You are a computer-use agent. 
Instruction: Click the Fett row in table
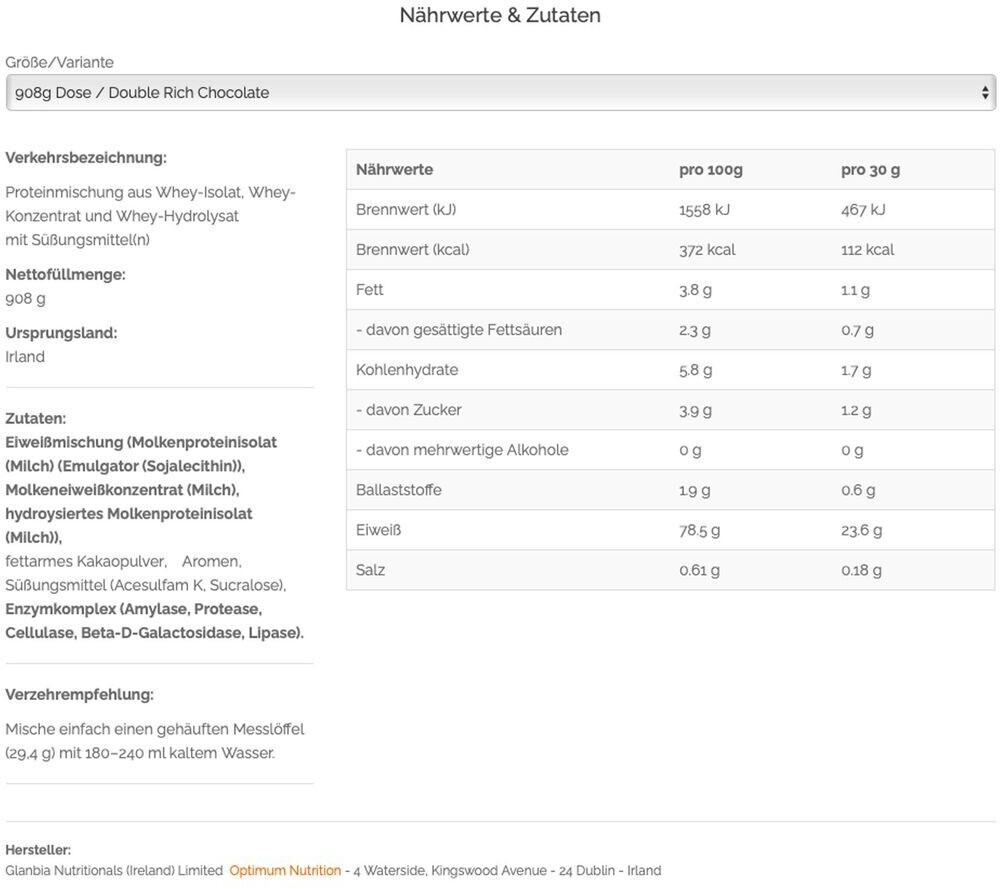coord(670,290)
